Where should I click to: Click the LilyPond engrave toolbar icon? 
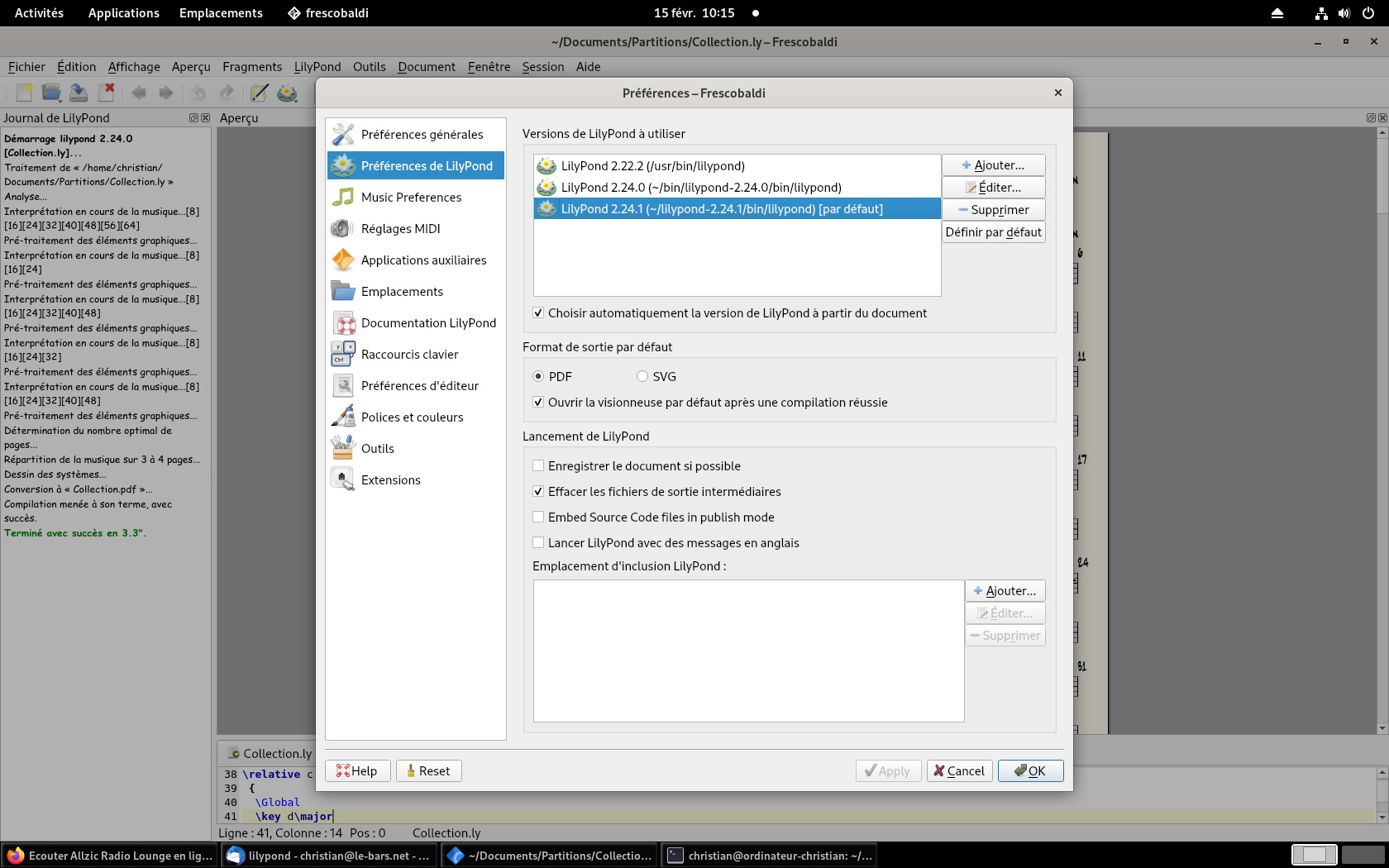(287, 93)
